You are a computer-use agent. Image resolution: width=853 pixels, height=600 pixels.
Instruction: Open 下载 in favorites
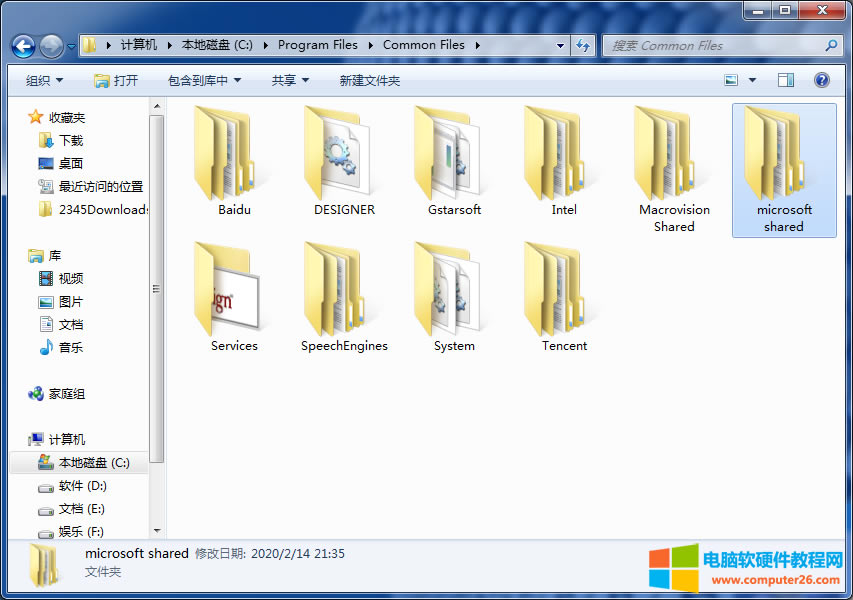click(61, 141)
